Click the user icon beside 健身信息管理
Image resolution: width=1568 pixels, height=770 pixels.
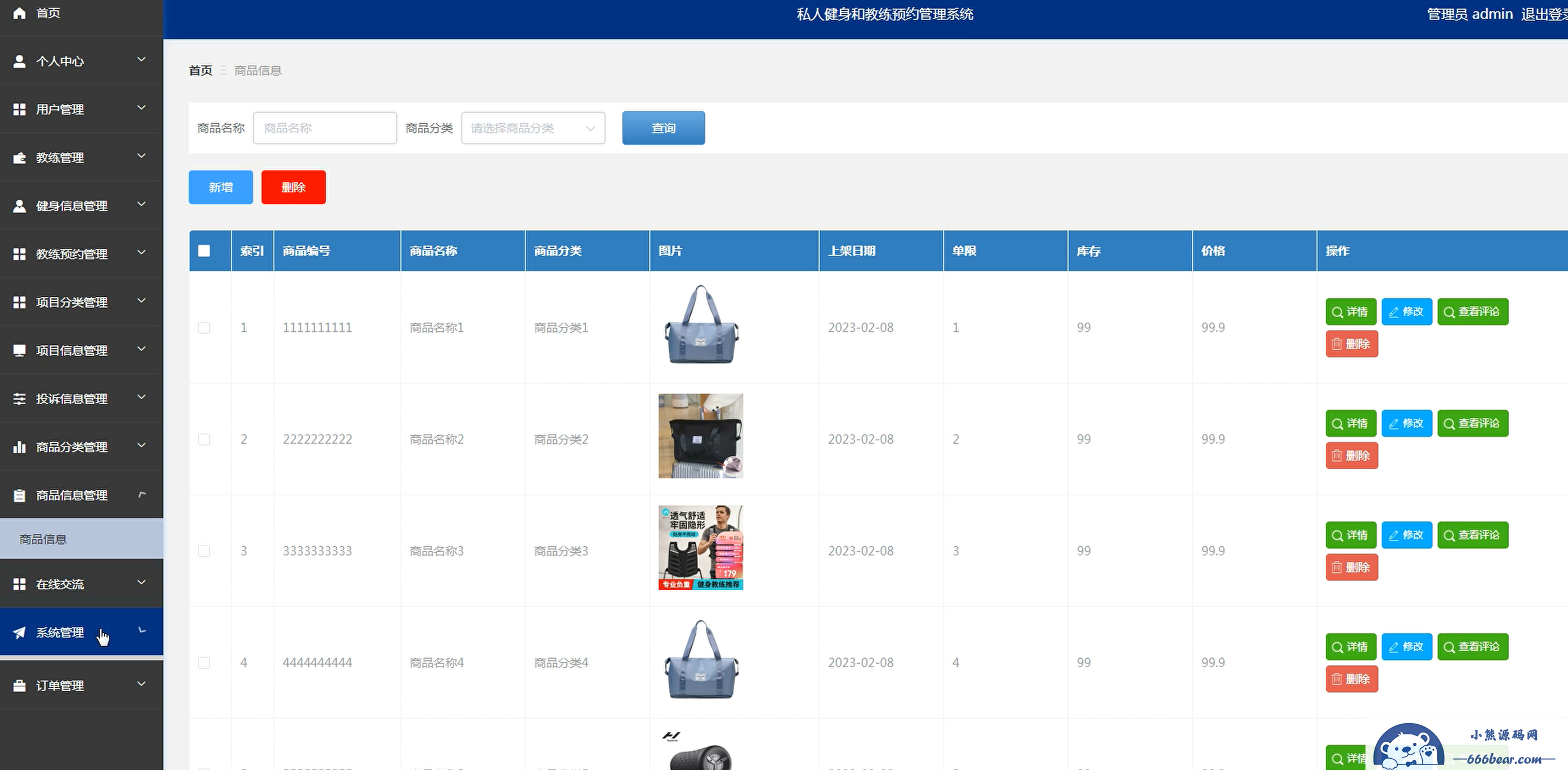click(x=19, y=206)
